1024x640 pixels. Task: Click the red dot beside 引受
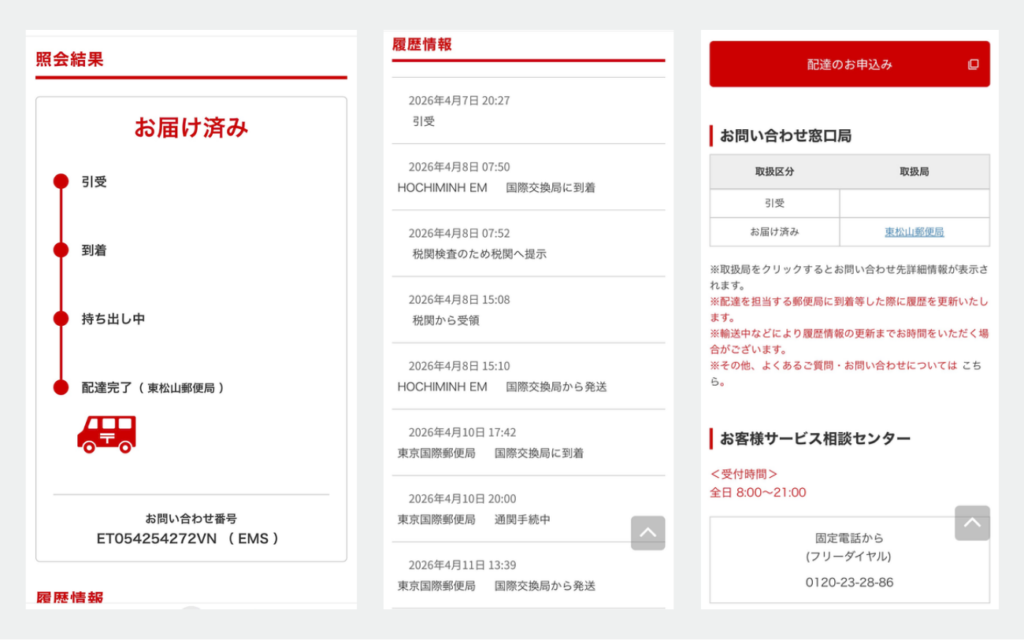click(61, 182)
